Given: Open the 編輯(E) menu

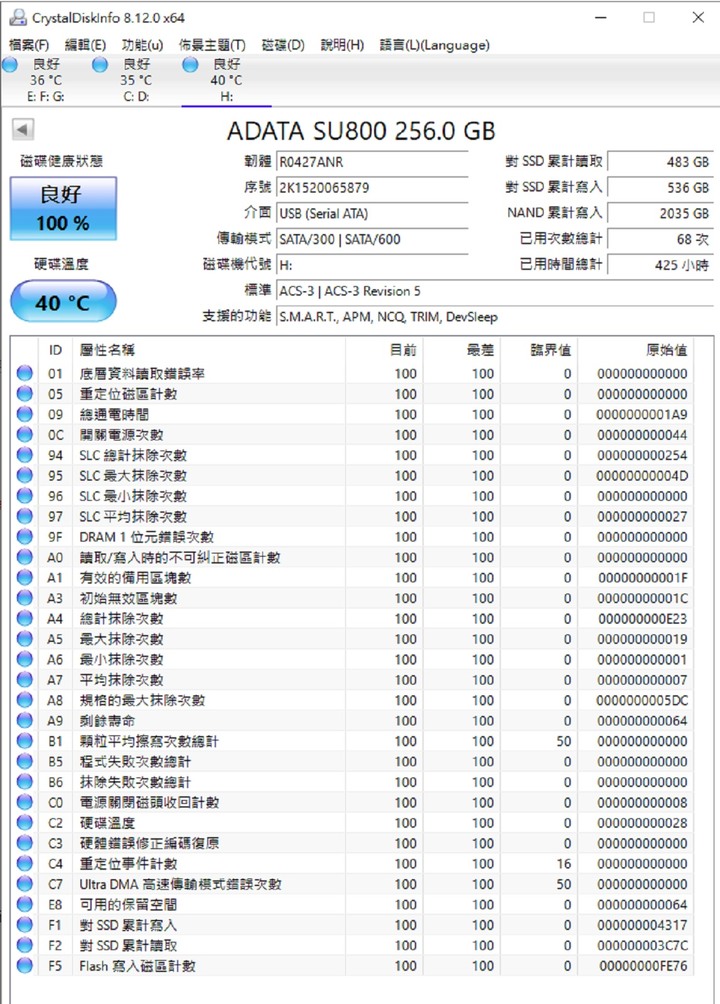Looking at the screenshot, I should pos(85,45).
